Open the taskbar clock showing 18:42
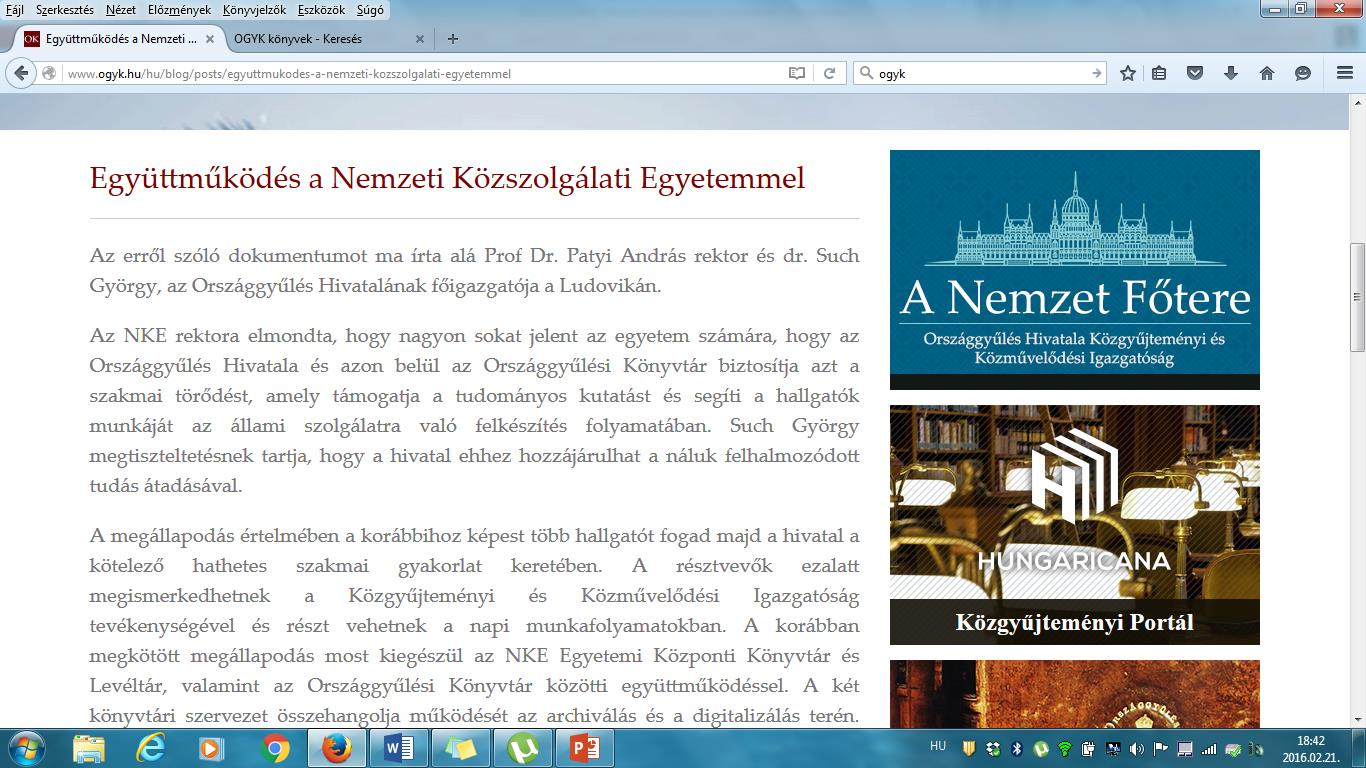1366x768 pixels. (x=1310, y=749)
